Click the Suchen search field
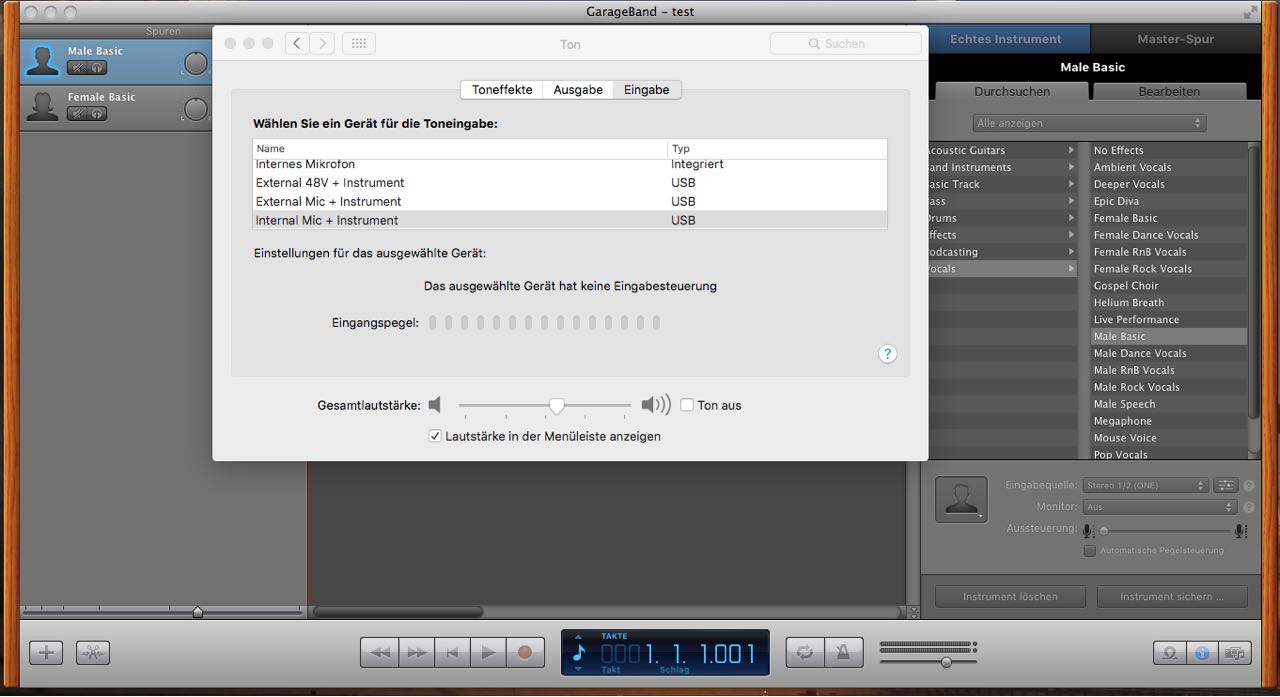This screenshot has height=697, width=1280. [x=845, y=44]
